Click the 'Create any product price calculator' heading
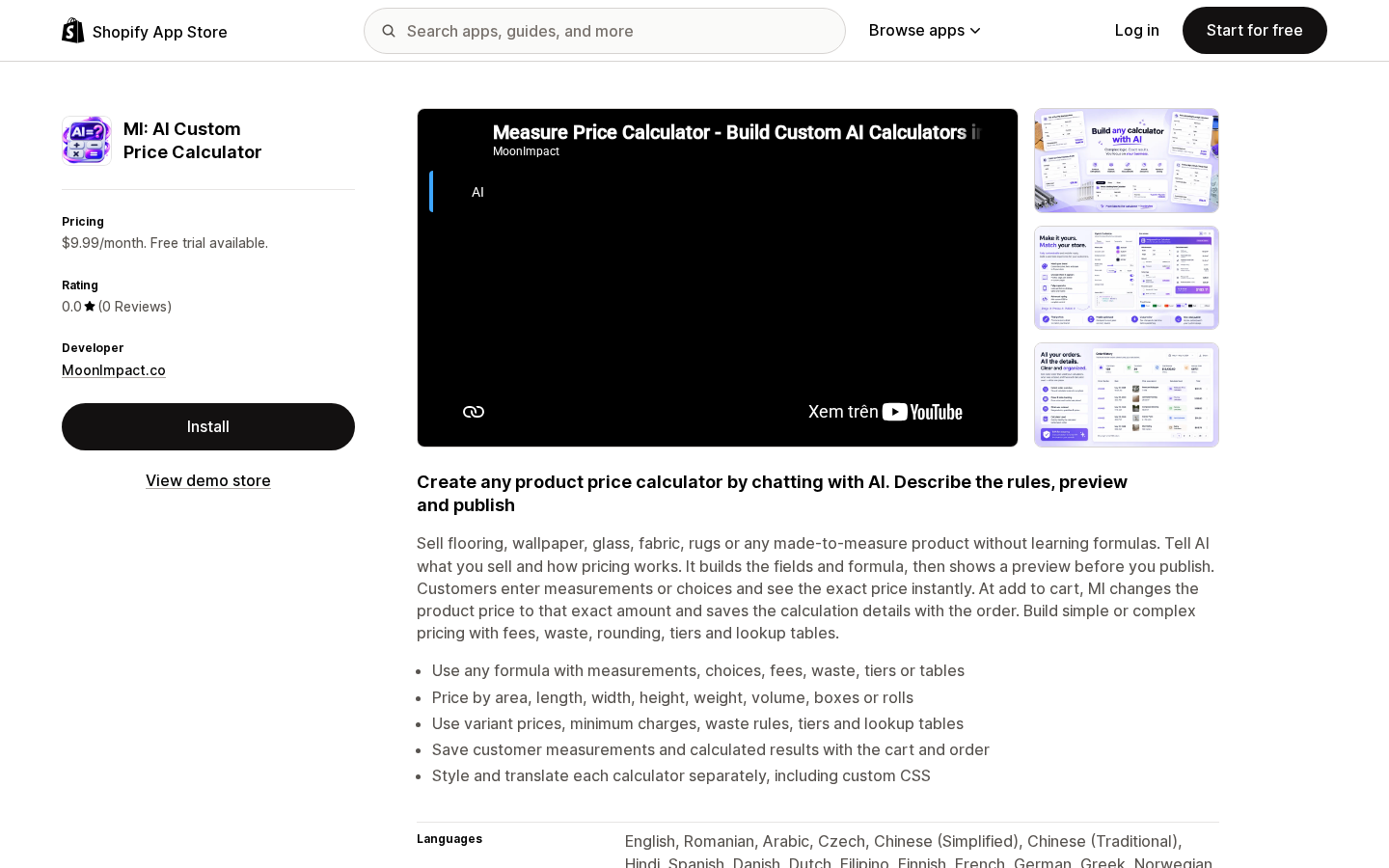This screenshot has height=868, width=1389. [772, 494]
